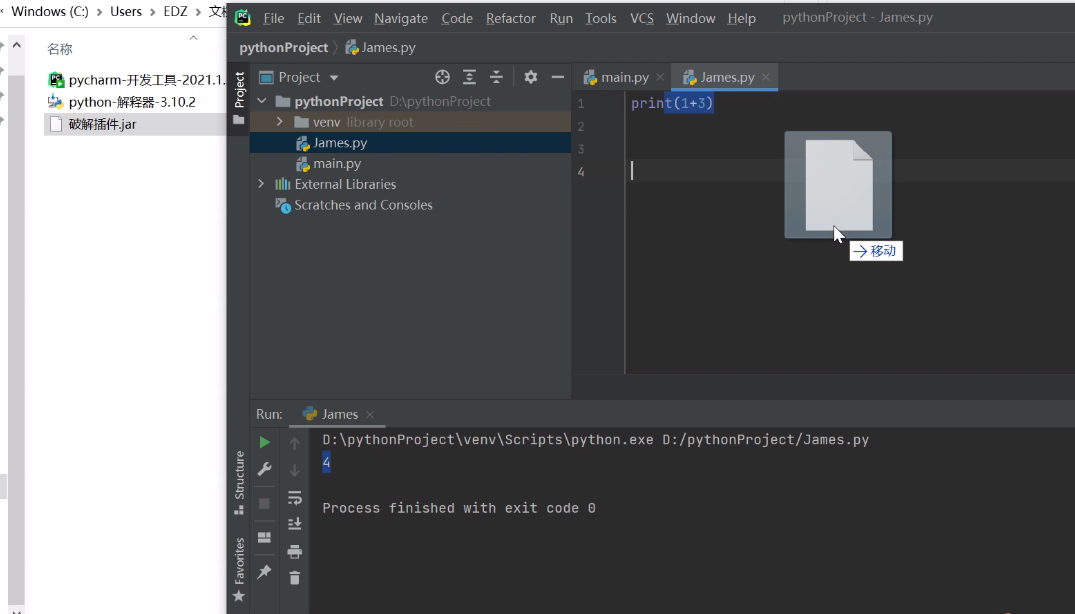Toggle soft-wrap in Run console
The image size is (1075, 614).
point(294,497)
